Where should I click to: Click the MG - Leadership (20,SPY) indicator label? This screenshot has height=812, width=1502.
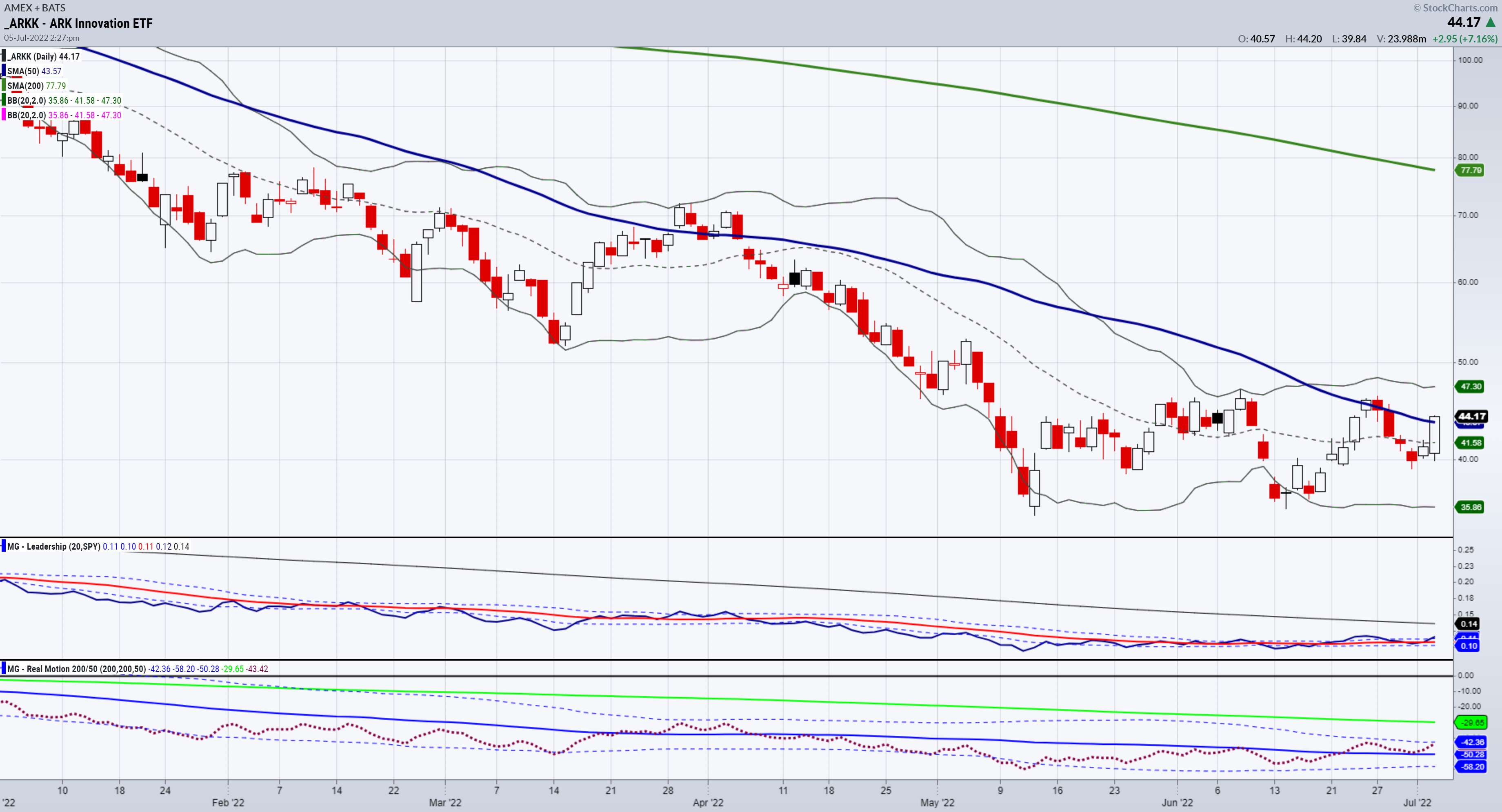pyautogui.click(x=53, y=547)
